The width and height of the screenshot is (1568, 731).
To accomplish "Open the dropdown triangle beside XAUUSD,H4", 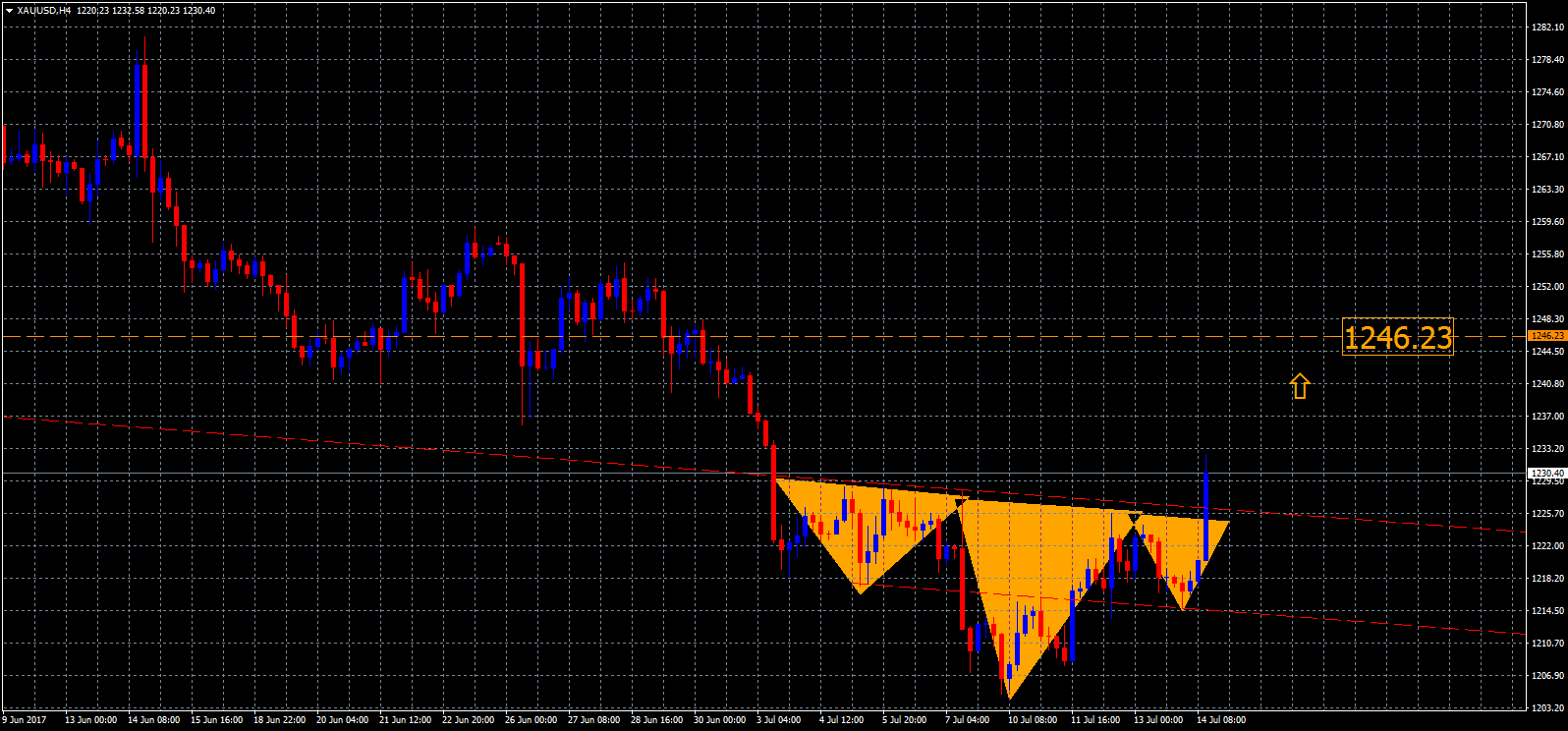I will pyautogui.click(x=9, y=11).
